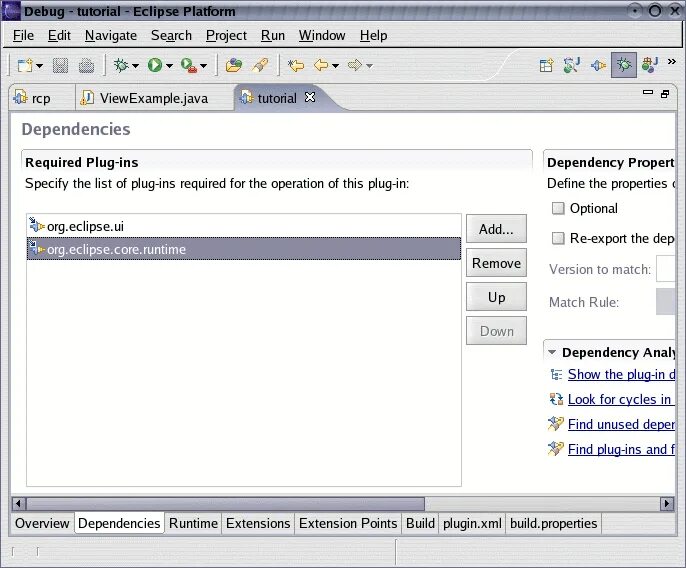Open the Edit menu
Viewport: 686px width, 568px height.
click(59, 35)
